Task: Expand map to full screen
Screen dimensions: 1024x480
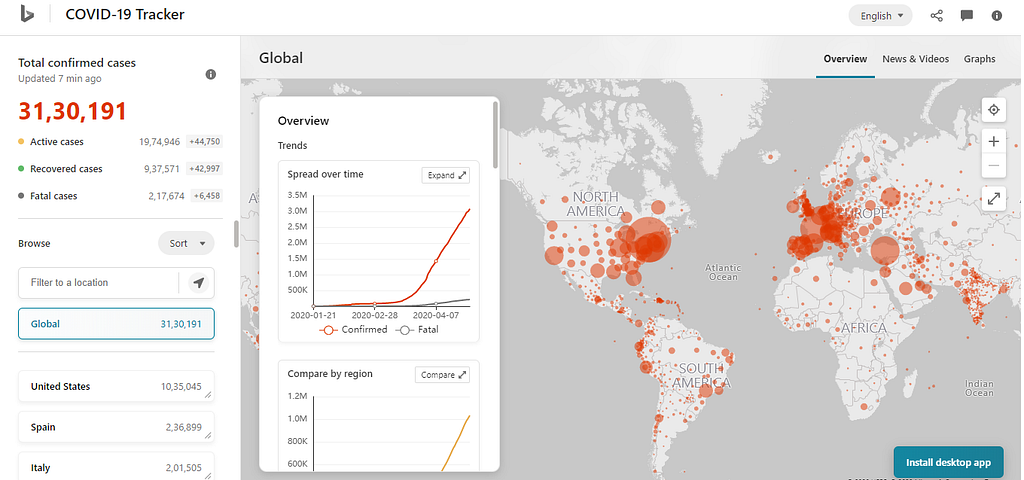Action: coord(994,199)
